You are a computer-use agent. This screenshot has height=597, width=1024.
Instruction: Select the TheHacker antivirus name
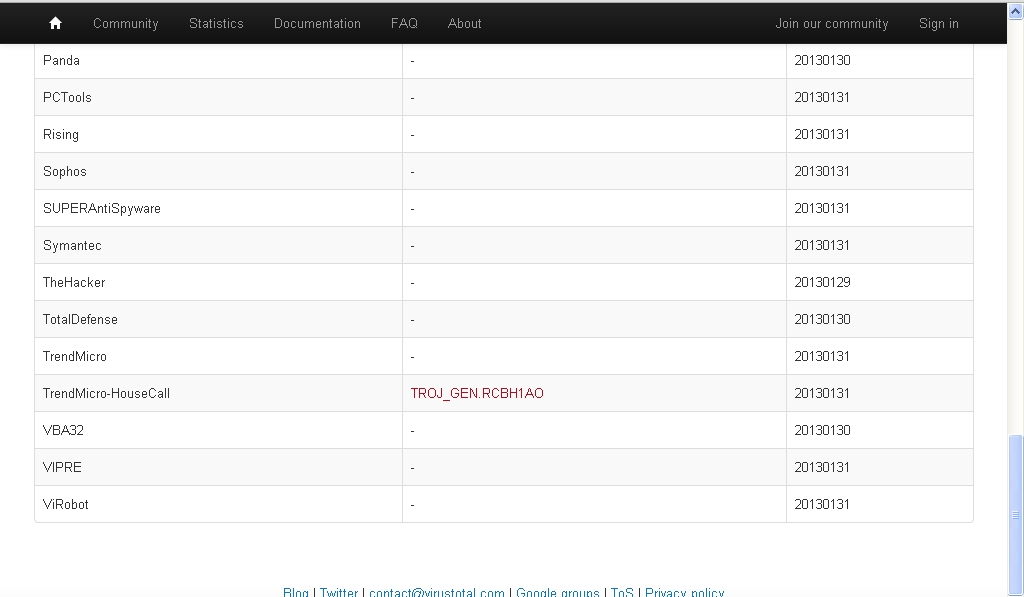coord(74,283)
